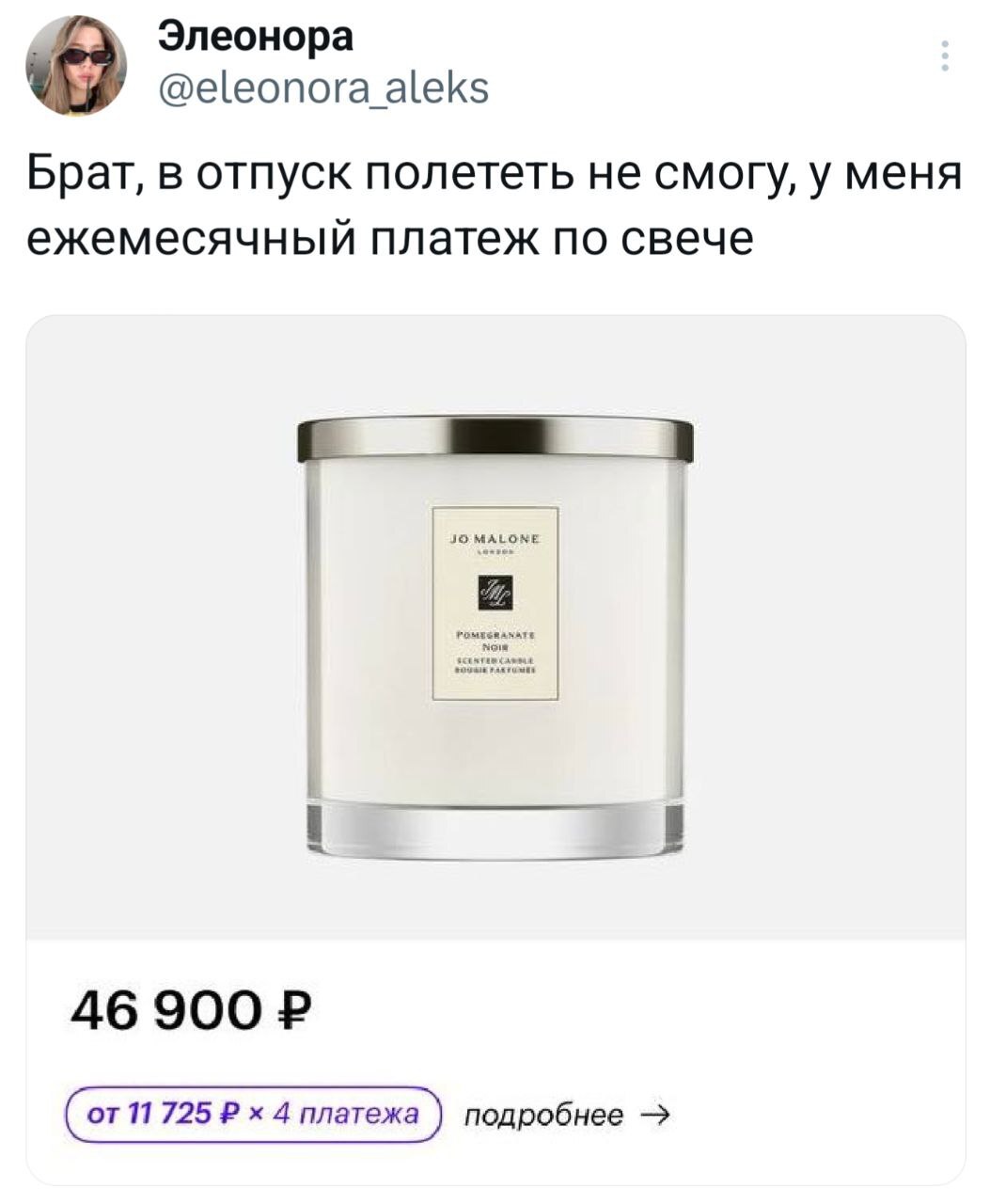This screenshot has width=990, height=1204.
Task: Open the display name Элеонора
Action: [255, 37]
